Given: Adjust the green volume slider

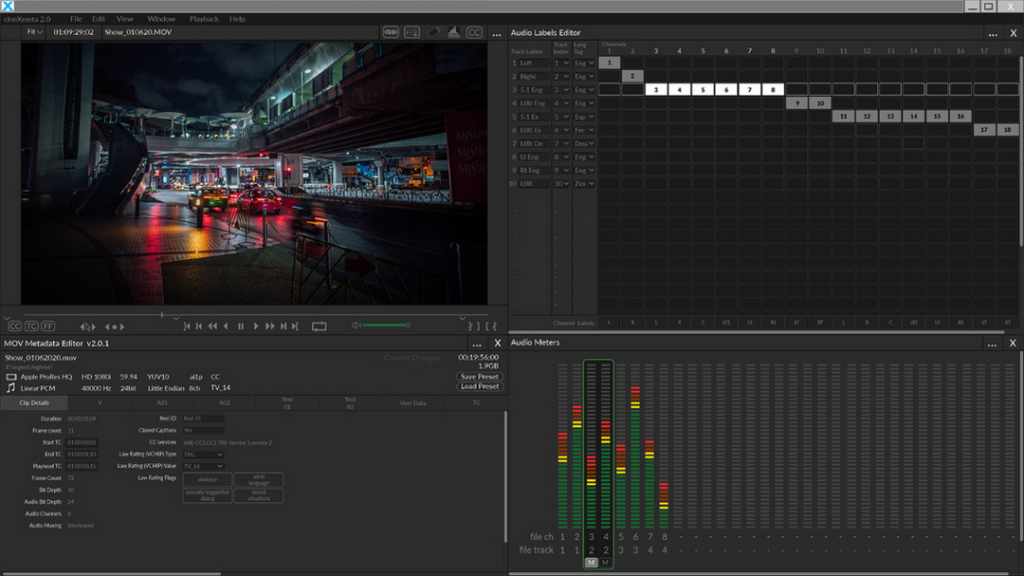Looking at the screenshot, I should [386, 325].
